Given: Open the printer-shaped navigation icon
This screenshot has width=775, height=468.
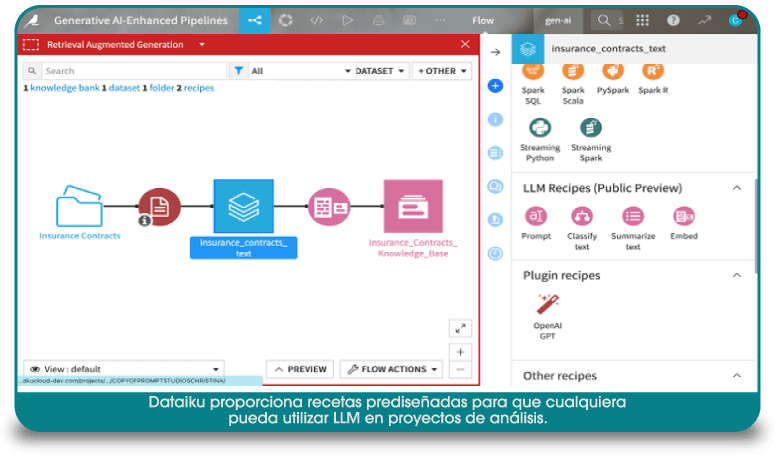Looking at the screenshot, I should [x=379, y=20].
